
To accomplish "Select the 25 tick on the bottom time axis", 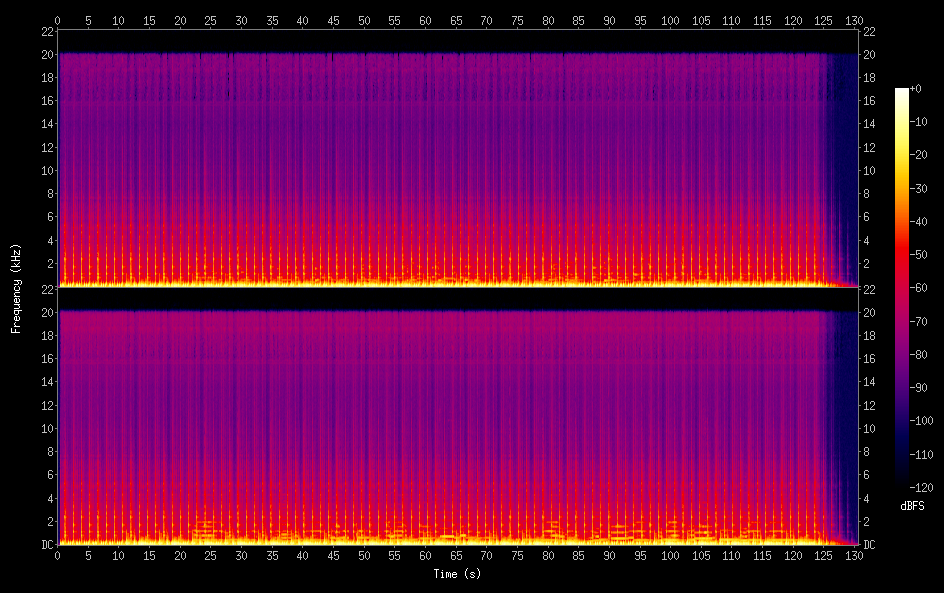I will (x=211, y=555).
